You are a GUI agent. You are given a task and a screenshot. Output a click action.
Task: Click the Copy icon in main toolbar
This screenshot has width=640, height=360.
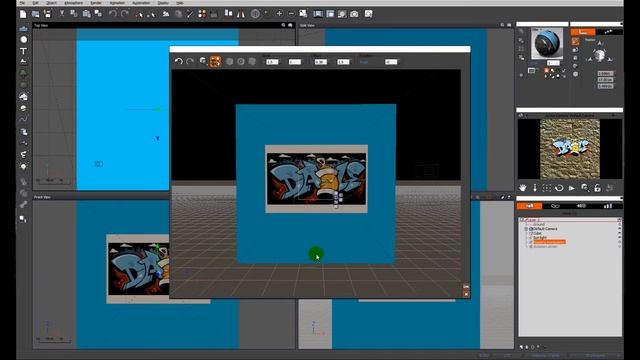click(x=74, y=14)
